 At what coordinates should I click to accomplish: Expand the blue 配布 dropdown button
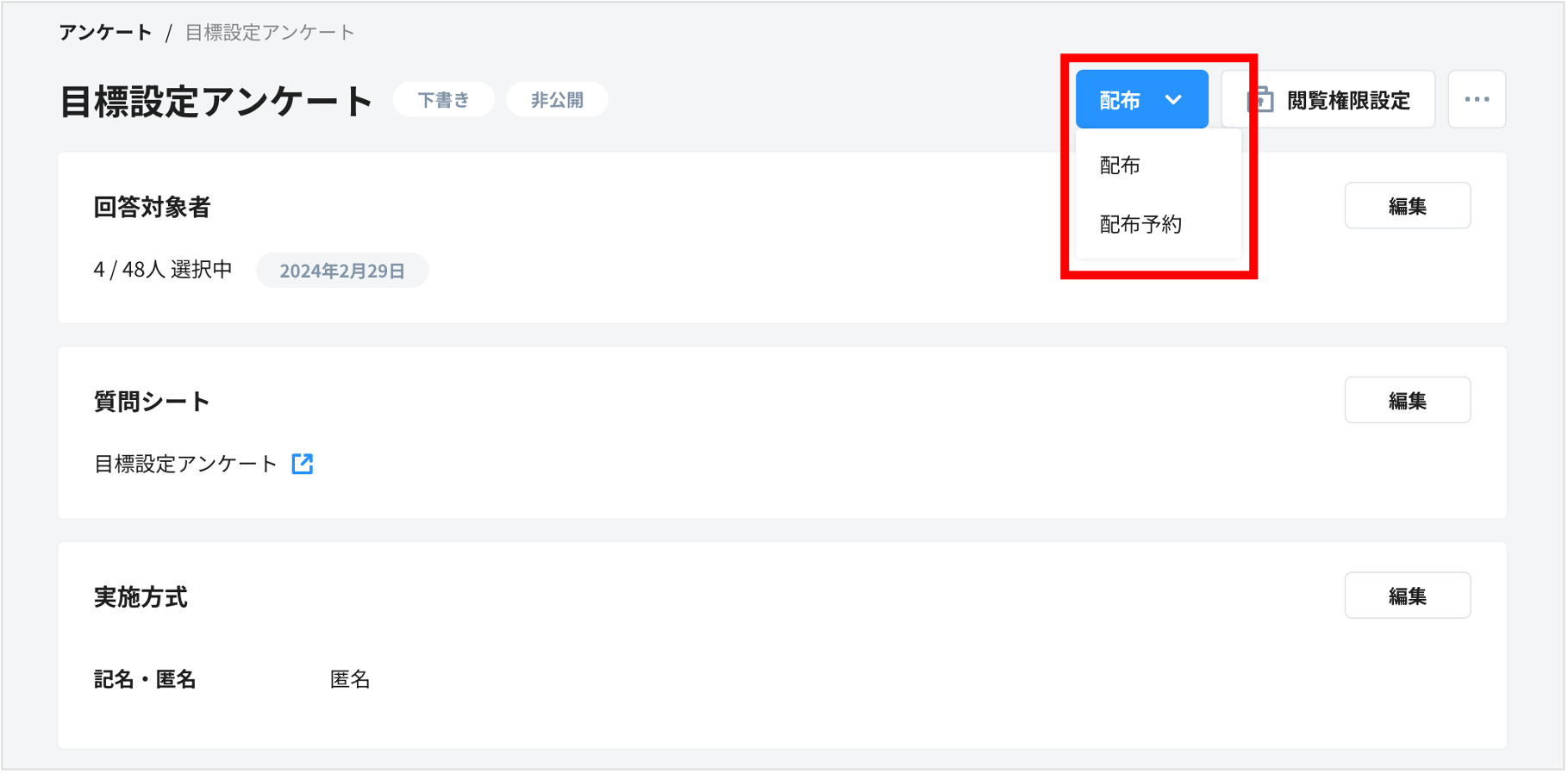pyautogui.click(x=1141, y=100)
